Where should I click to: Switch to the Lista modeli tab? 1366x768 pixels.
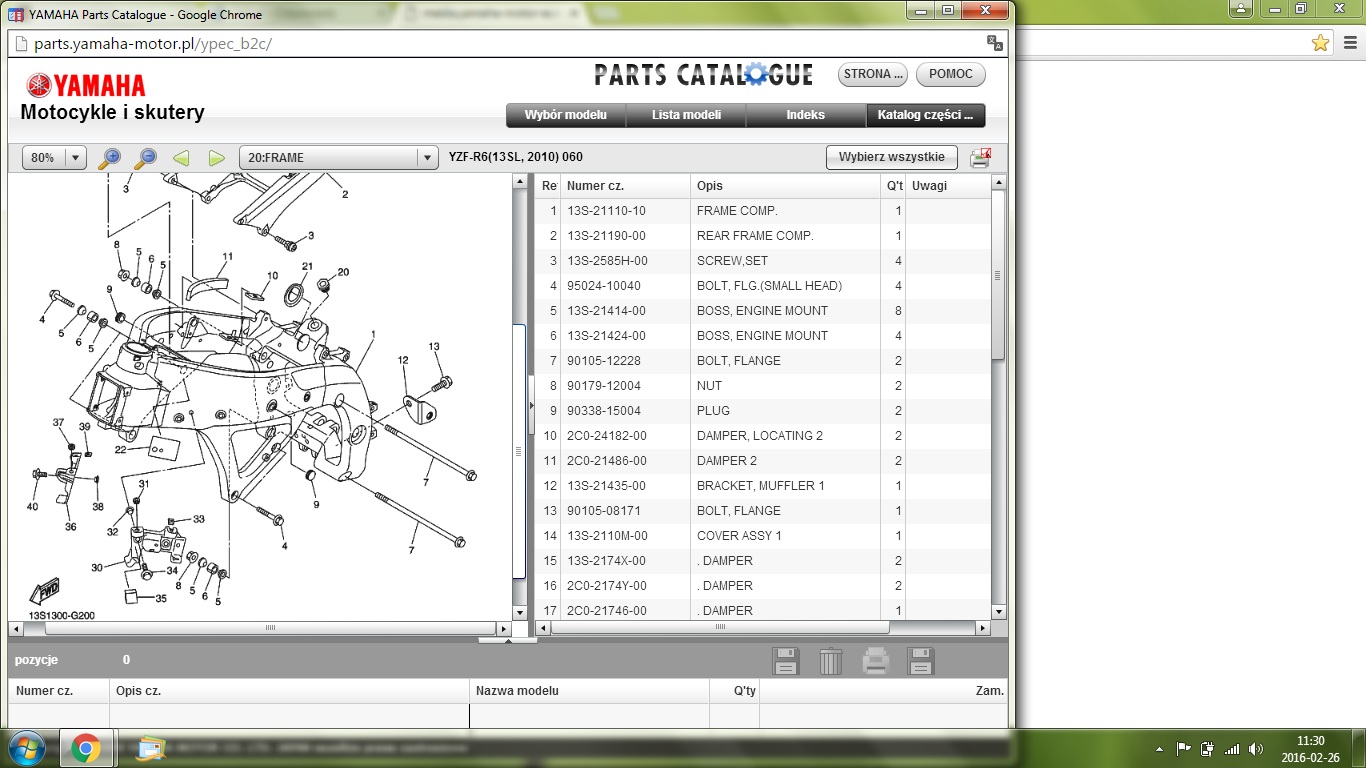(x=686, y=115)
